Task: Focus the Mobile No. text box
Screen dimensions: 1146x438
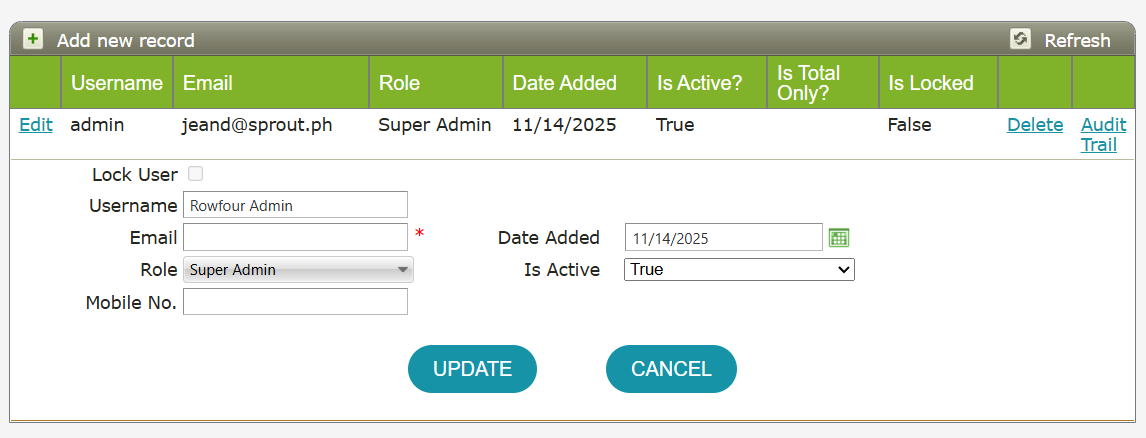Action: coord(296,302)
